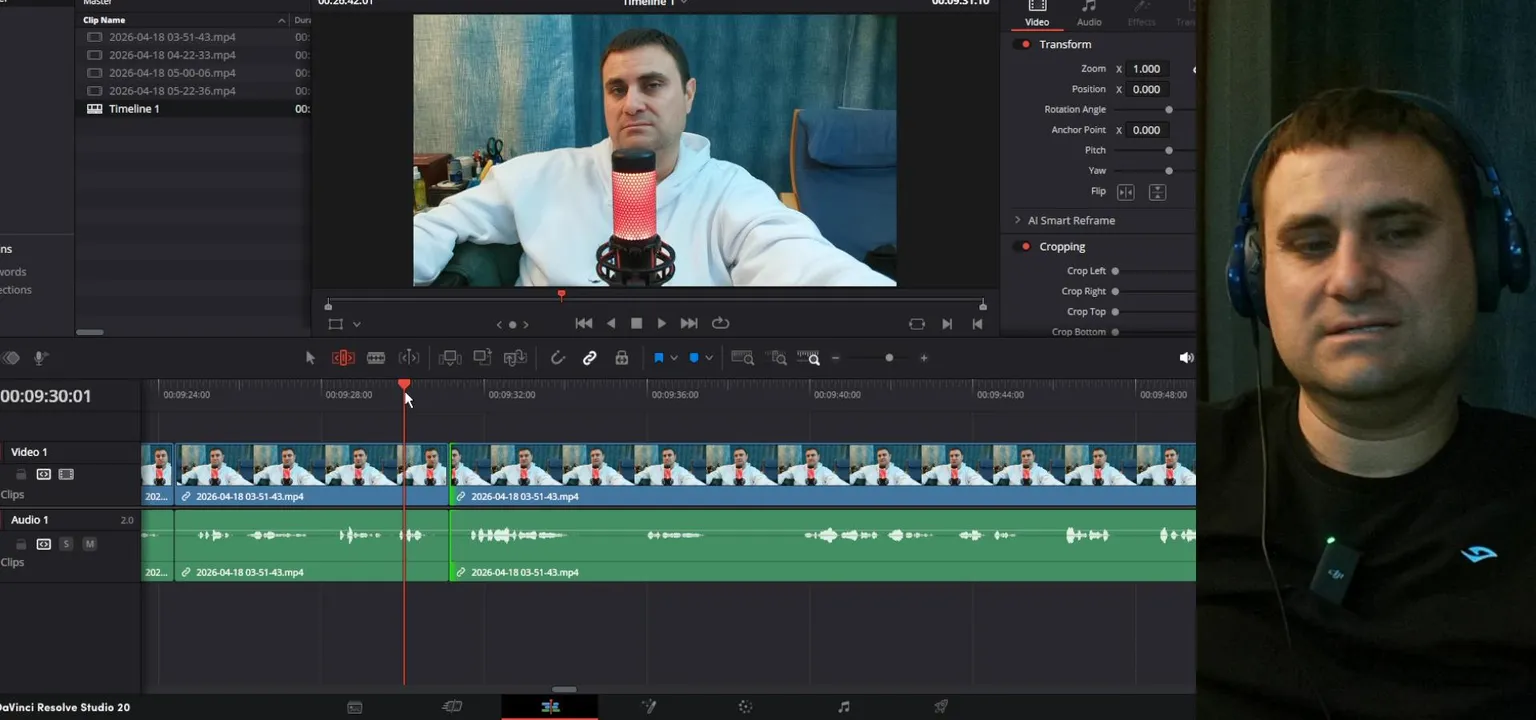Screen dimensions: 1536x720
Task: Open the Effects tab in Inspector
Action: [x=1141, y=14]
